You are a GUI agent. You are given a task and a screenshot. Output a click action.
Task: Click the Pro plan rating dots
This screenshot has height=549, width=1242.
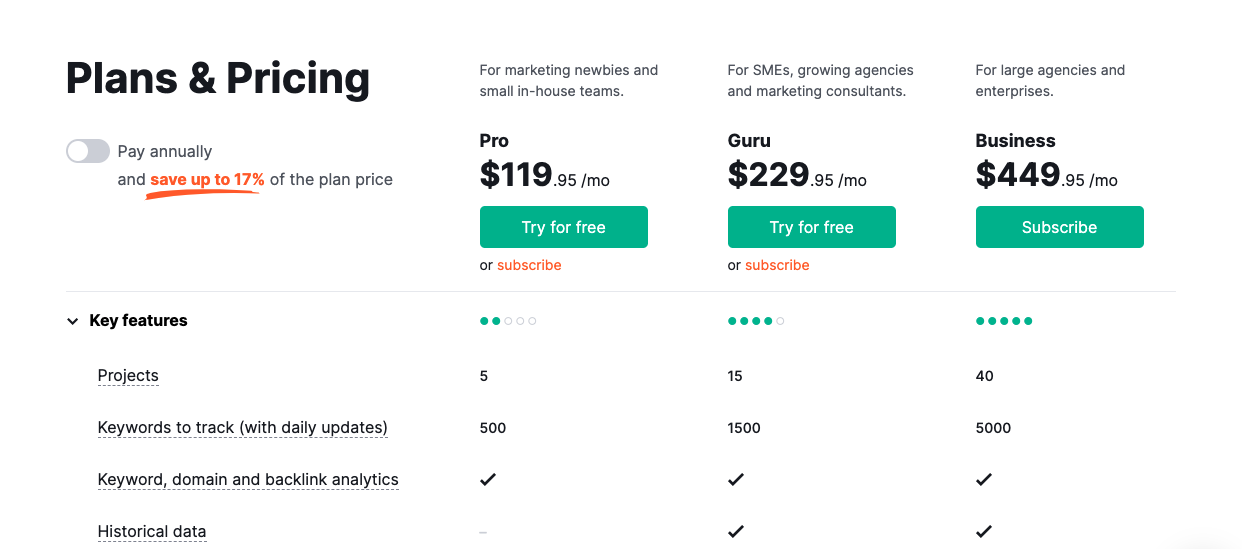508,321
